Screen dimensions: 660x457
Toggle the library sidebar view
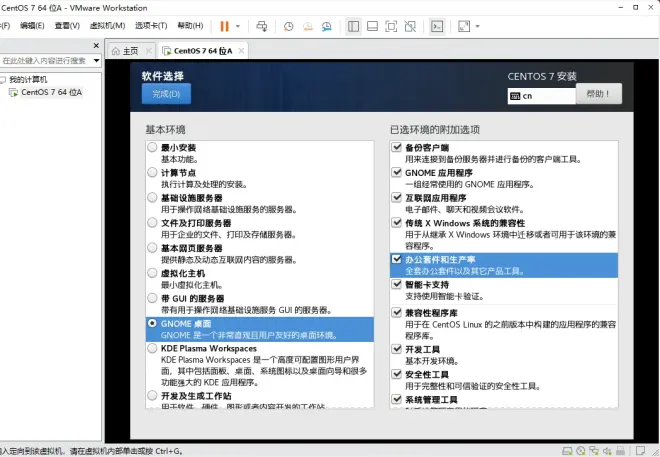[354, 27]
